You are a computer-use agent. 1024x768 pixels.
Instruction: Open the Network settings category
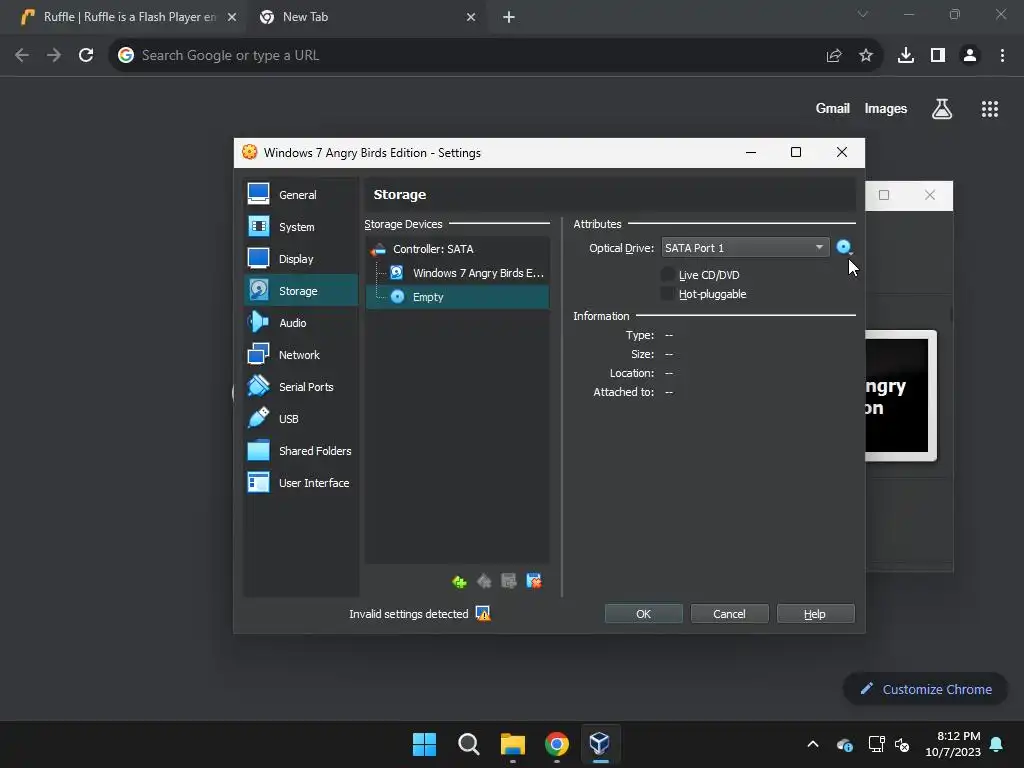point(300,355)
